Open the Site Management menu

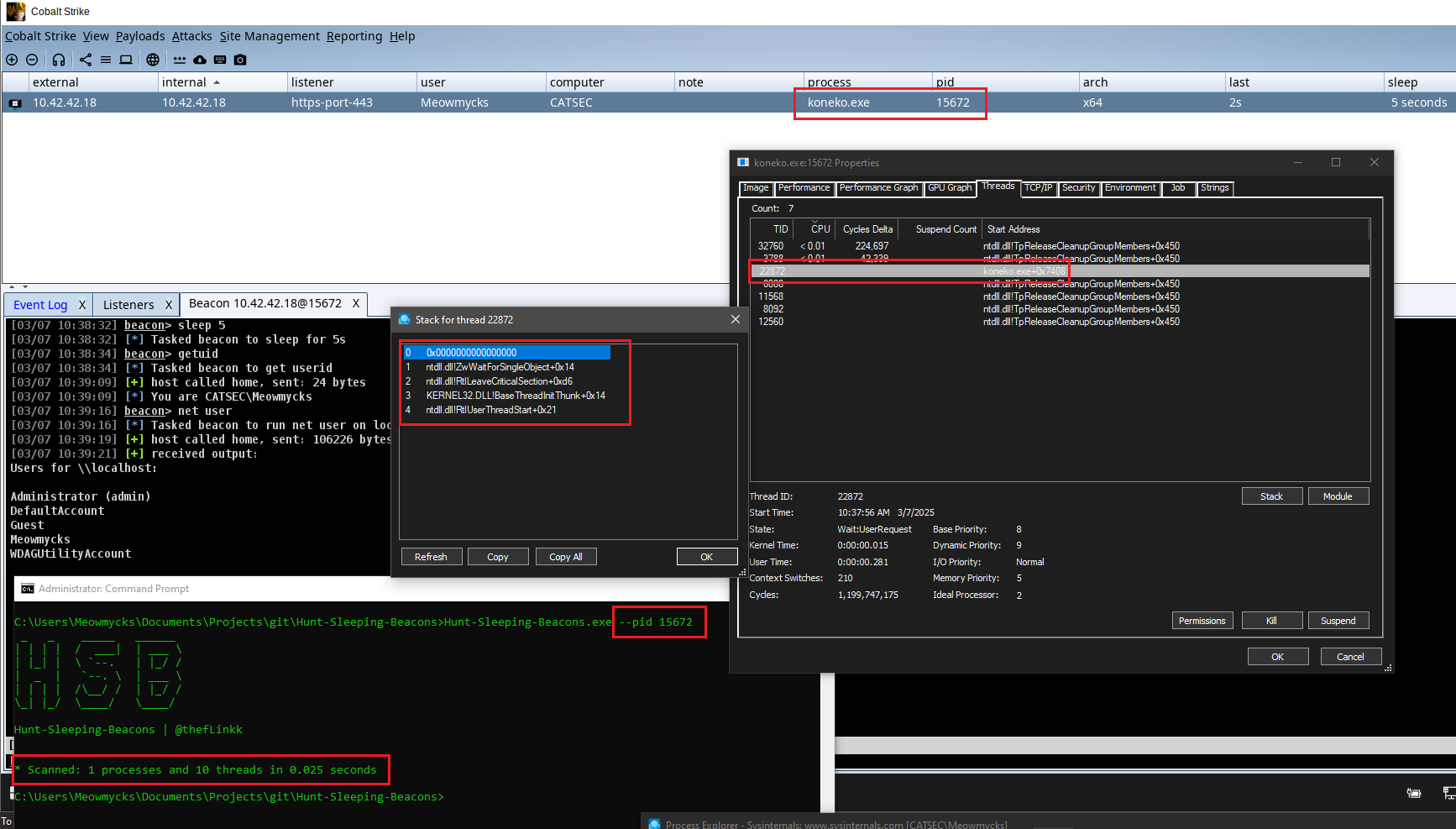click(x=270, y=36)
